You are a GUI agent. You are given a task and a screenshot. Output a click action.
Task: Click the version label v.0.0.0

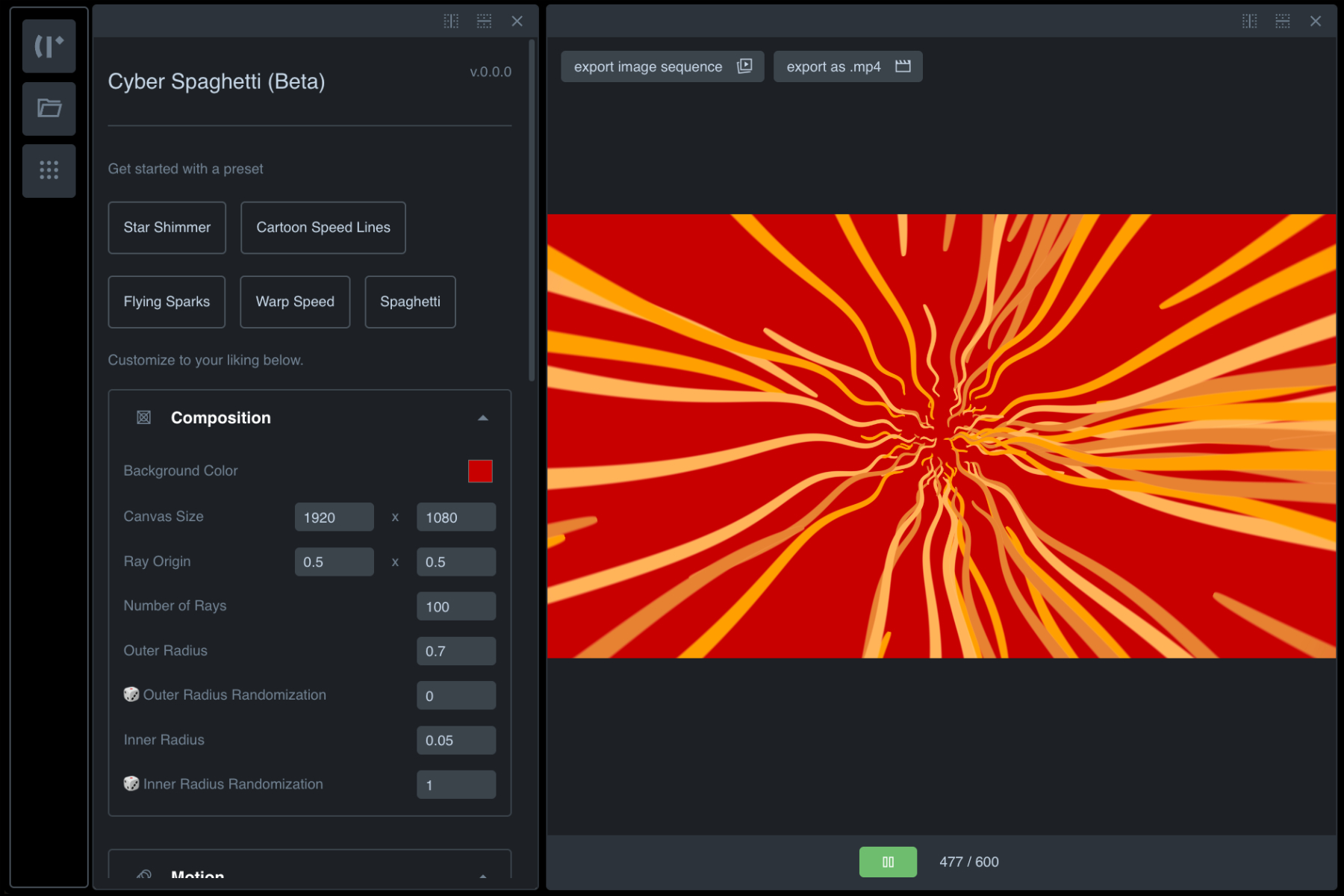(491, 72)
